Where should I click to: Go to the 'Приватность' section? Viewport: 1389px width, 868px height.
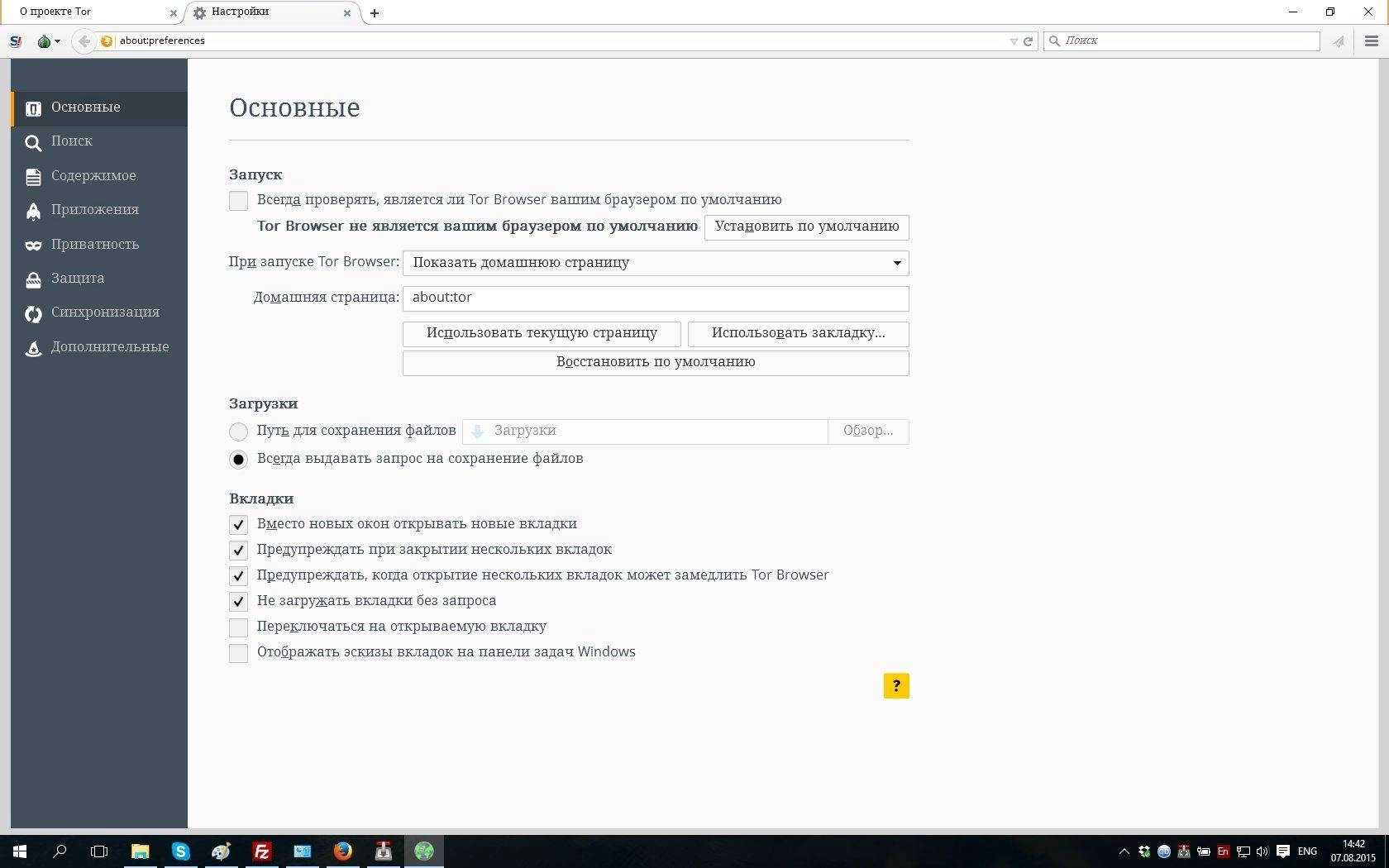tap(99, 245)
